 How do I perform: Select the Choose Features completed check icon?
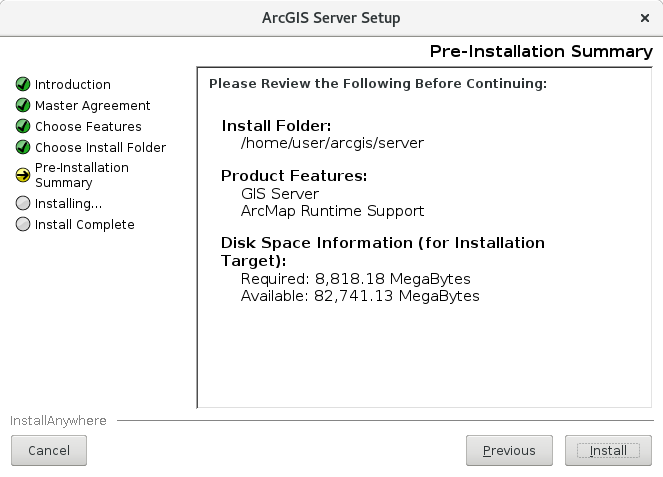[x=23, y=126]
